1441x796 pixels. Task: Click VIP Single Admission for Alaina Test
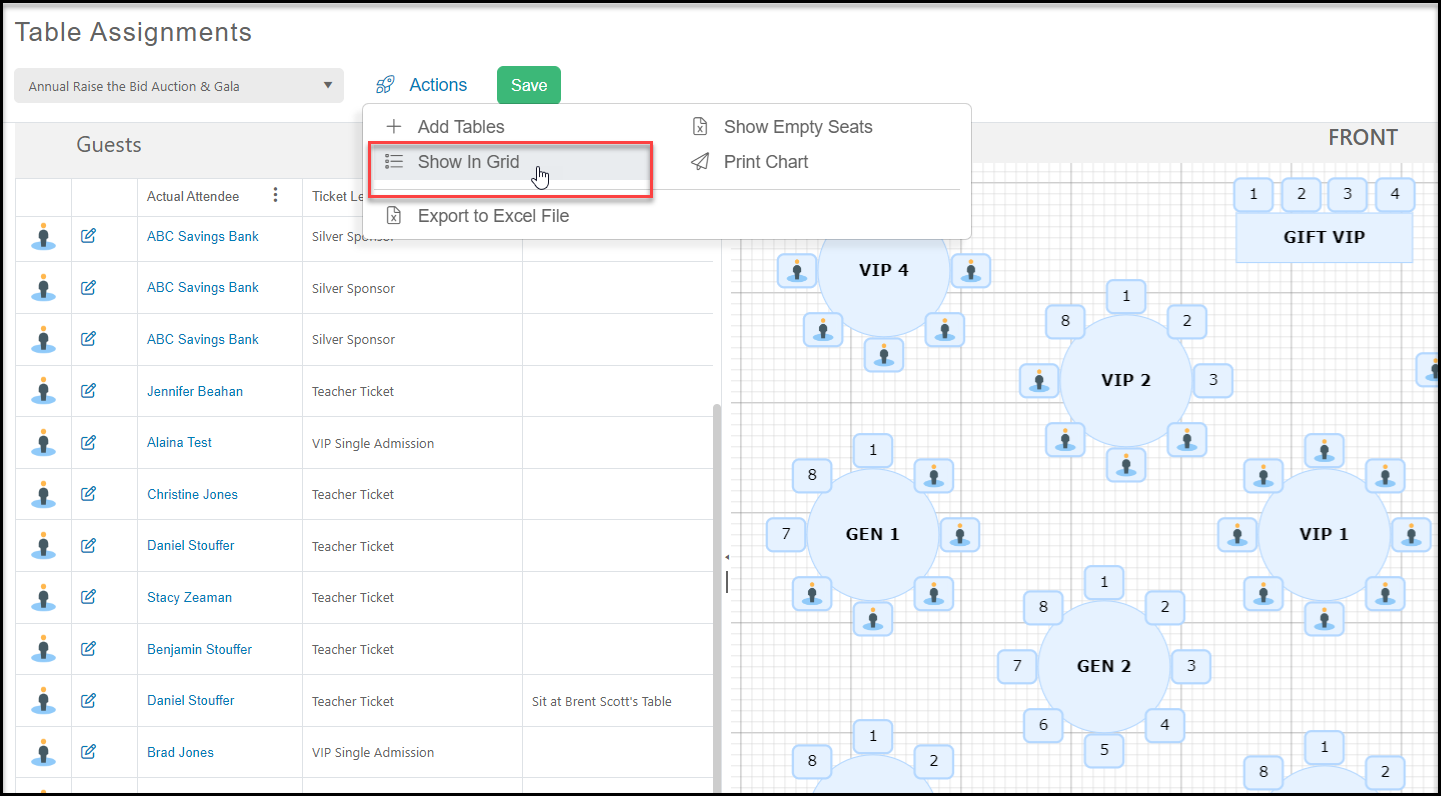click(x=373, y=443)
